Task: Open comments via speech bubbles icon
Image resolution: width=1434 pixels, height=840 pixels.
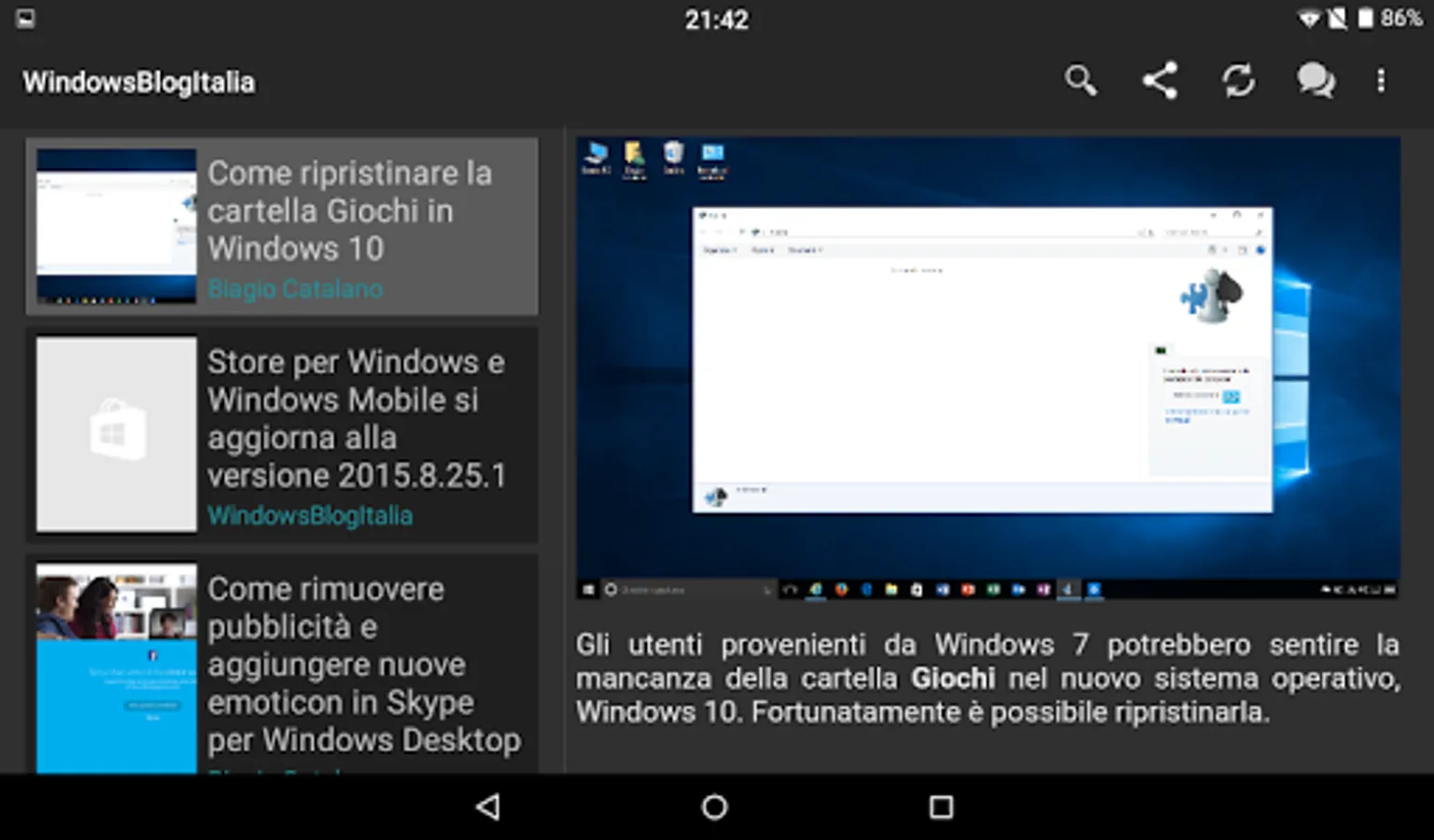Action: (1315, 81)
